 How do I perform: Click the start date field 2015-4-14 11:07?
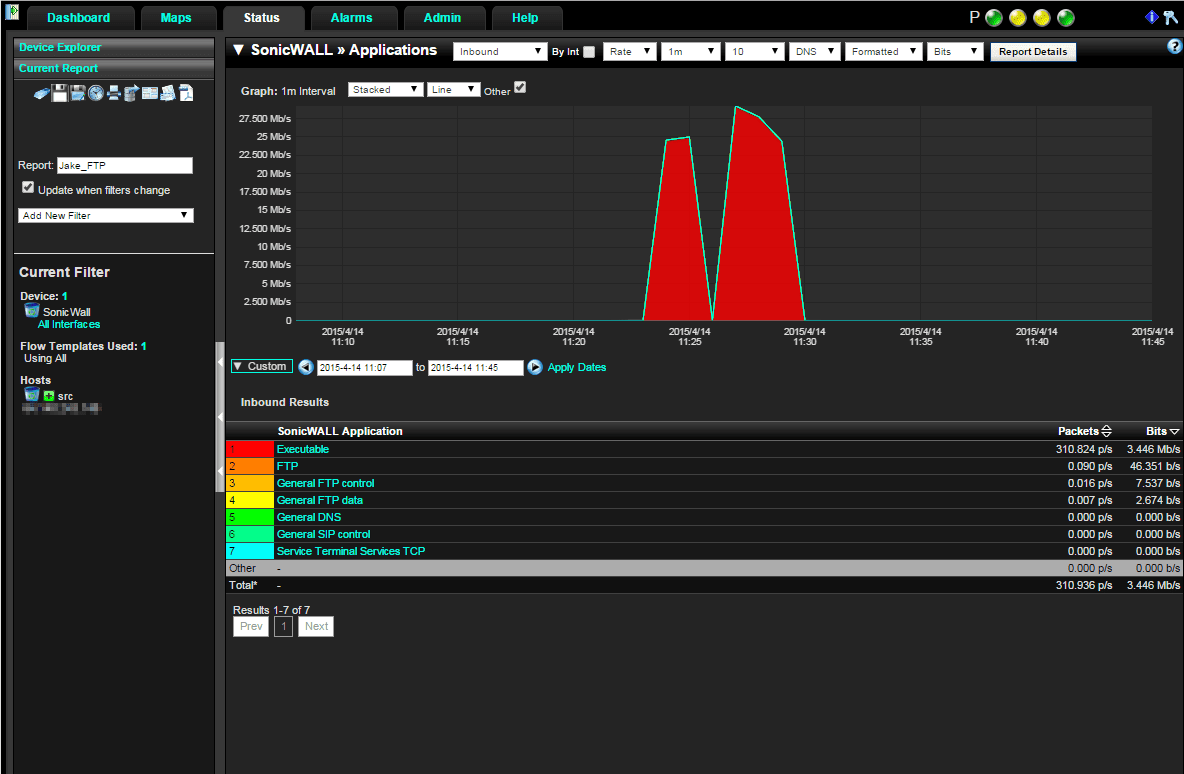(x=365, y=368)
